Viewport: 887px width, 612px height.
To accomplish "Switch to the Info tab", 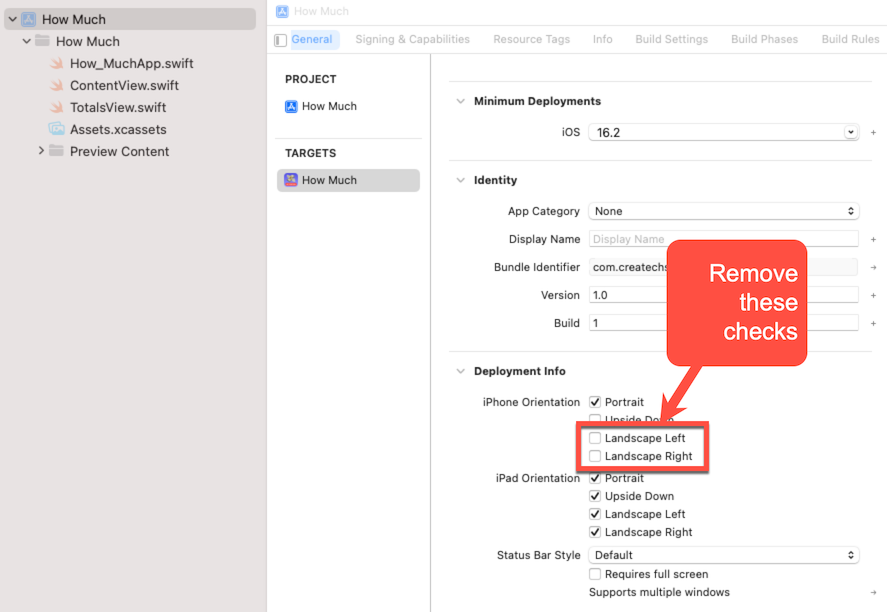I will point(602,40).
